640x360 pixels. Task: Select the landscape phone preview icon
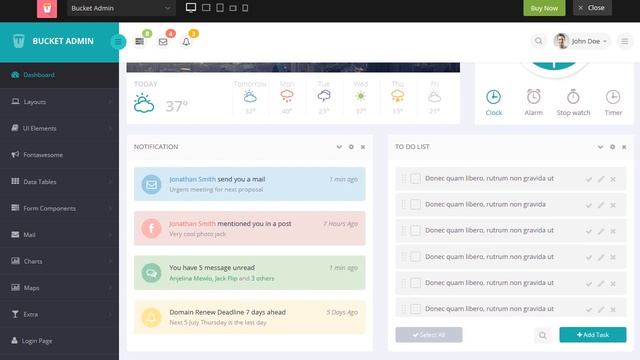coord(233,8)
